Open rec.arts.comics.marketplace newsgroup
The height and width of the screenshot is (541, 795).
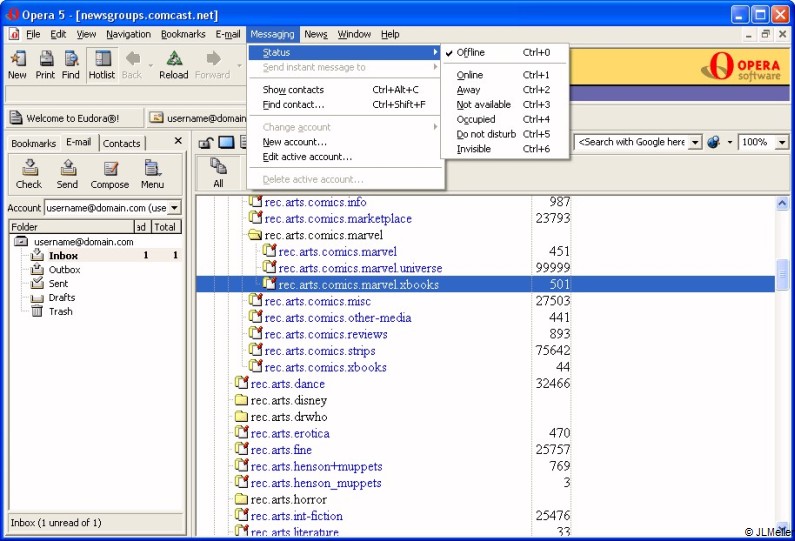(338, 219)
